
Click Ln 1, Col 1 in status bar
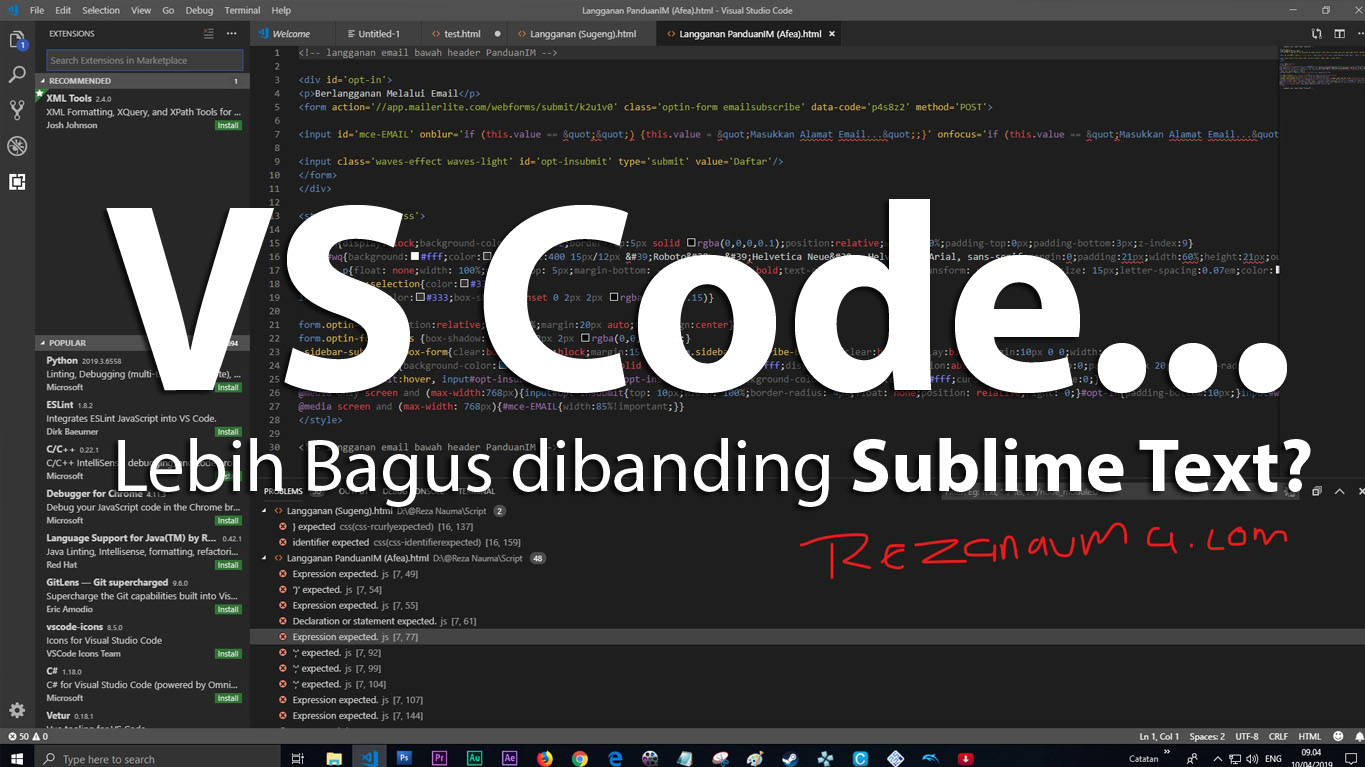[x=1159, y=736]
